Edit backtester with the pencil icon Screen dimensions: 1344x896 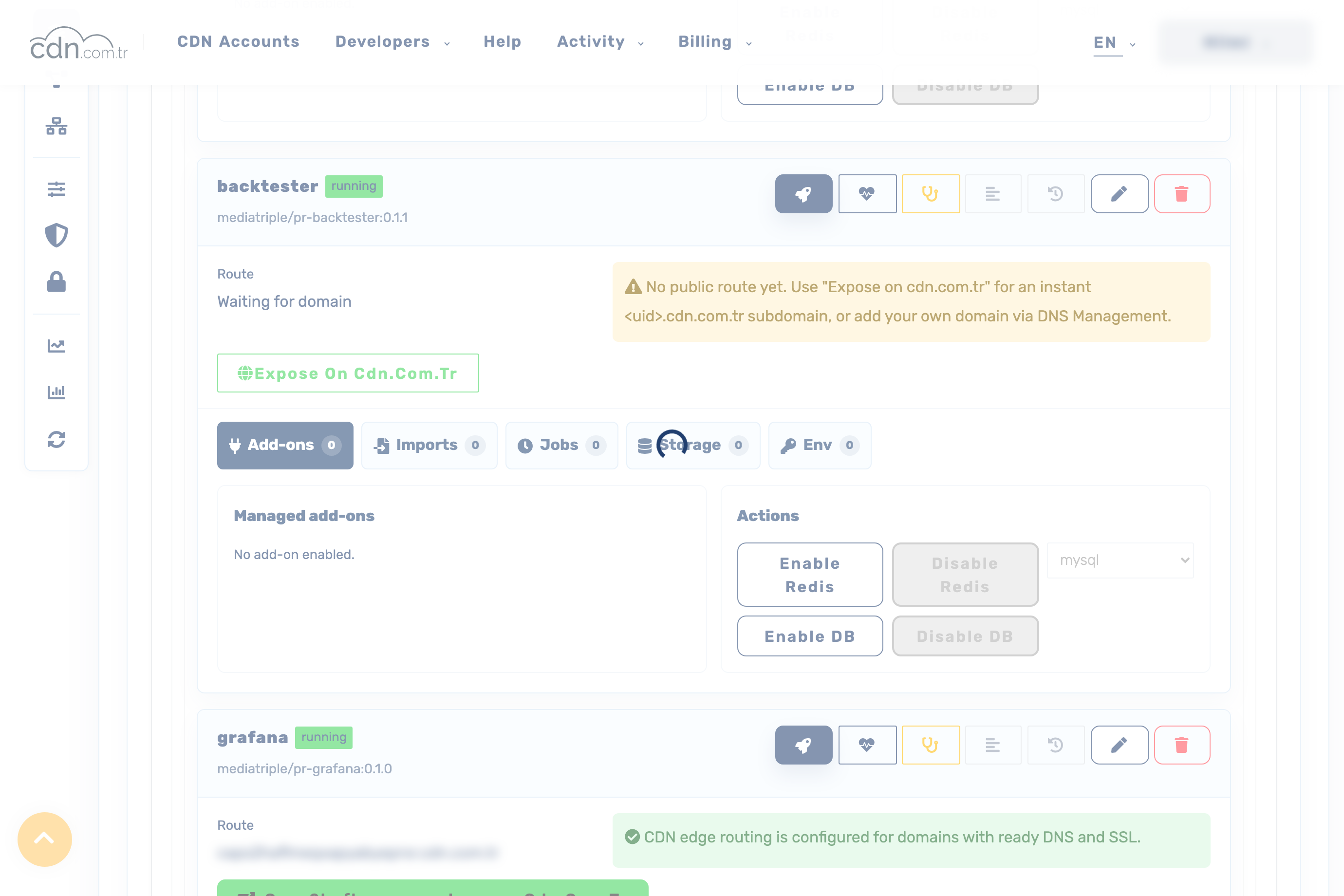1119,194
